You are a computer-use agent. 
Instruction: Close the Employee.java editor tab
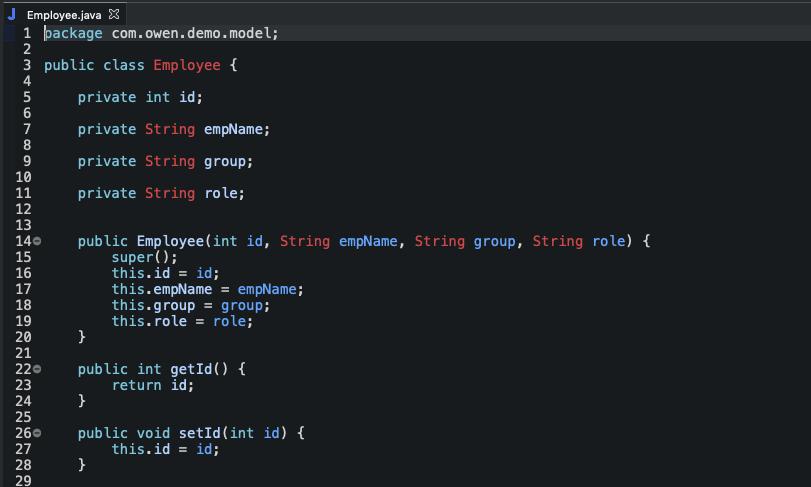(x=114, y=14)
